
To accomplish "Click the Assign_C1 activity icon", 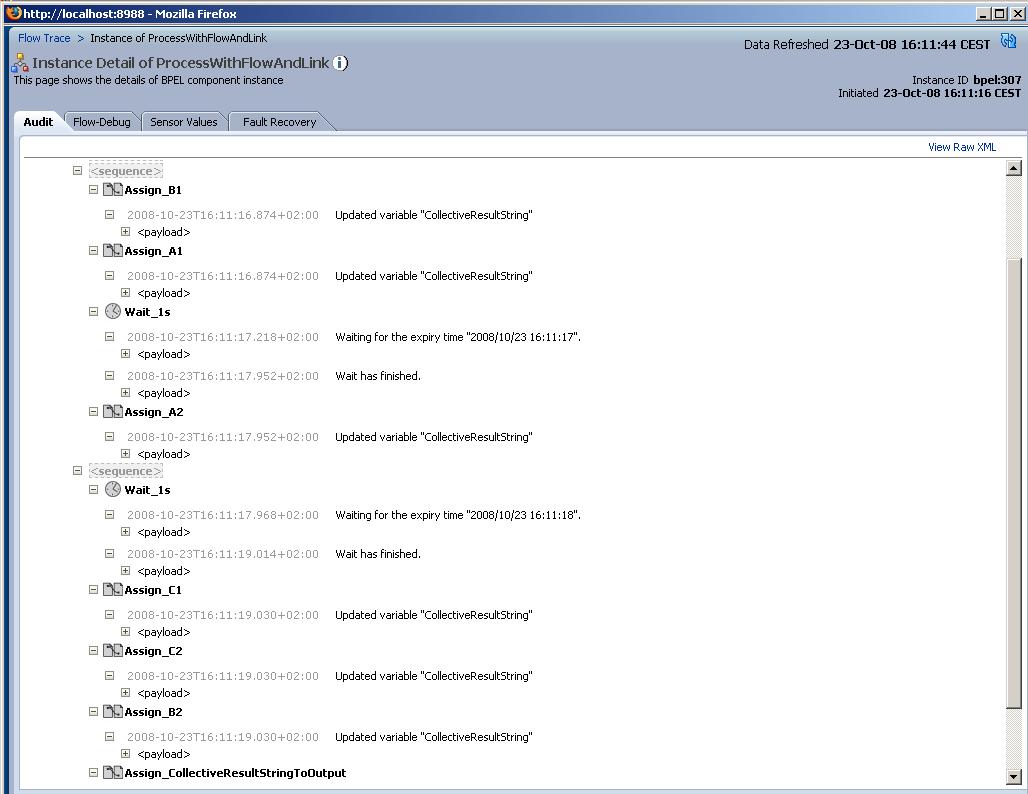I will [x=113, y=590].
